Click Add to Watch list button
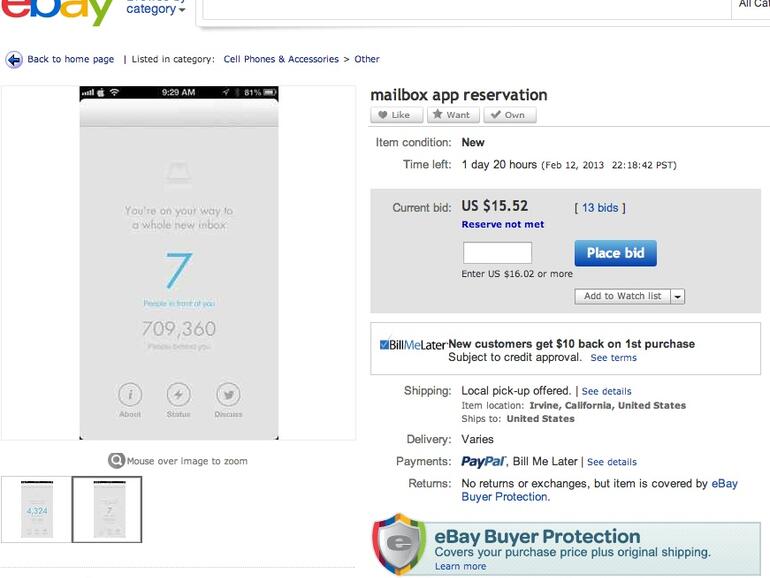 coord(622,297)
